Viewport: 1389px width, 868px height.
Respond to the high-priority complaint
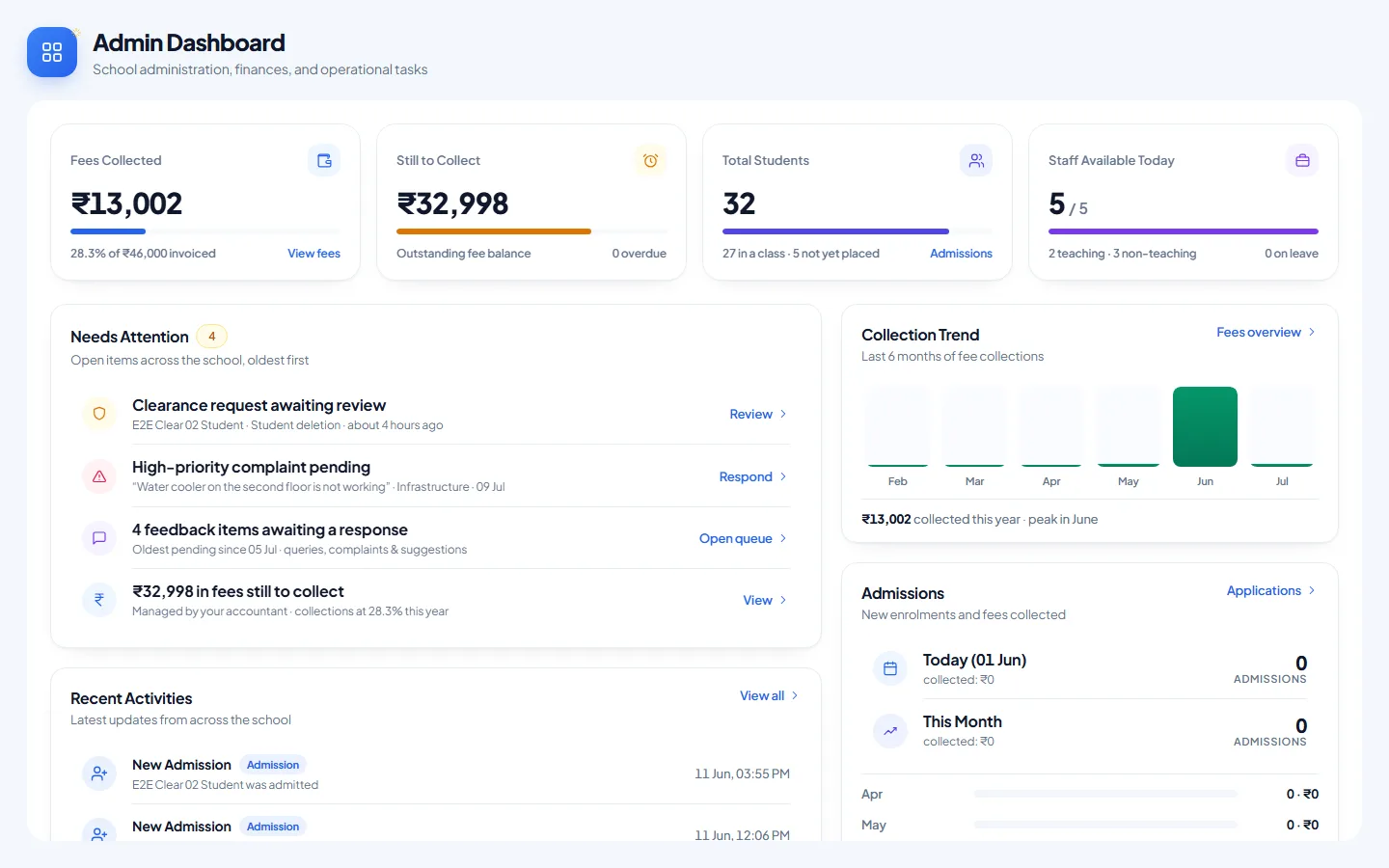752,476
